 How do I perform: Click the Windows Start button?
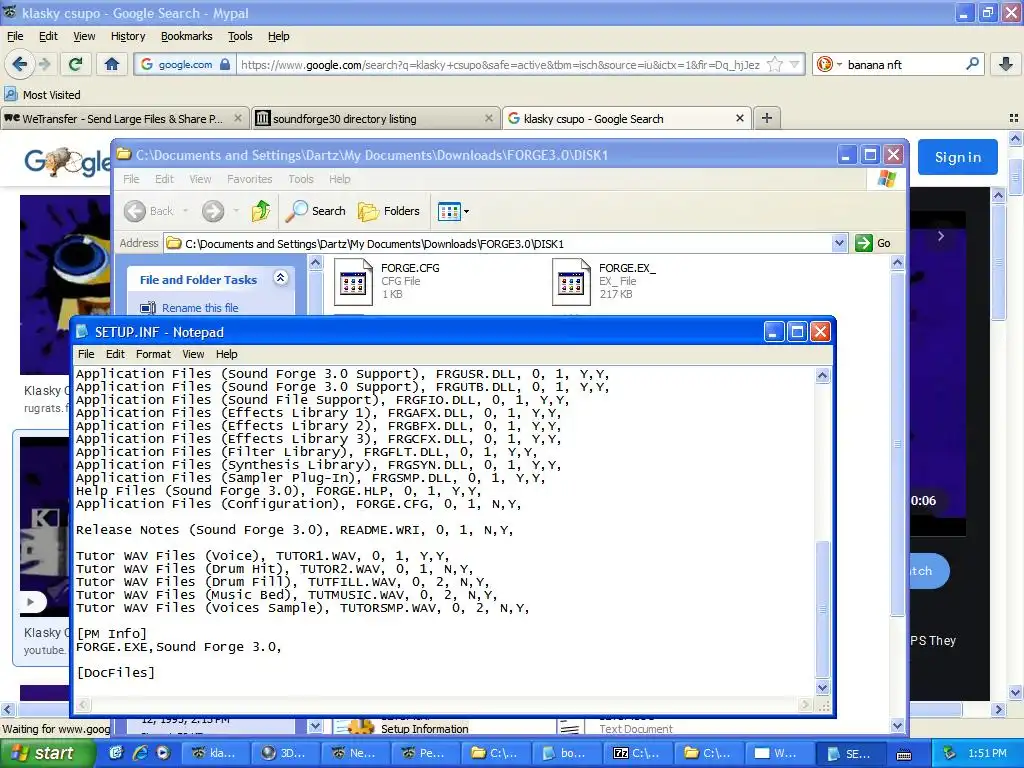46,753
